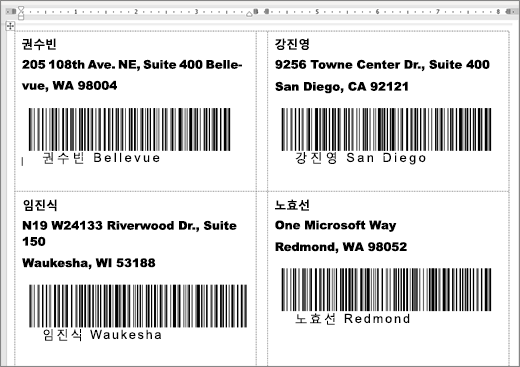Select the first line indent ruler marker

[x=21, y=8]
